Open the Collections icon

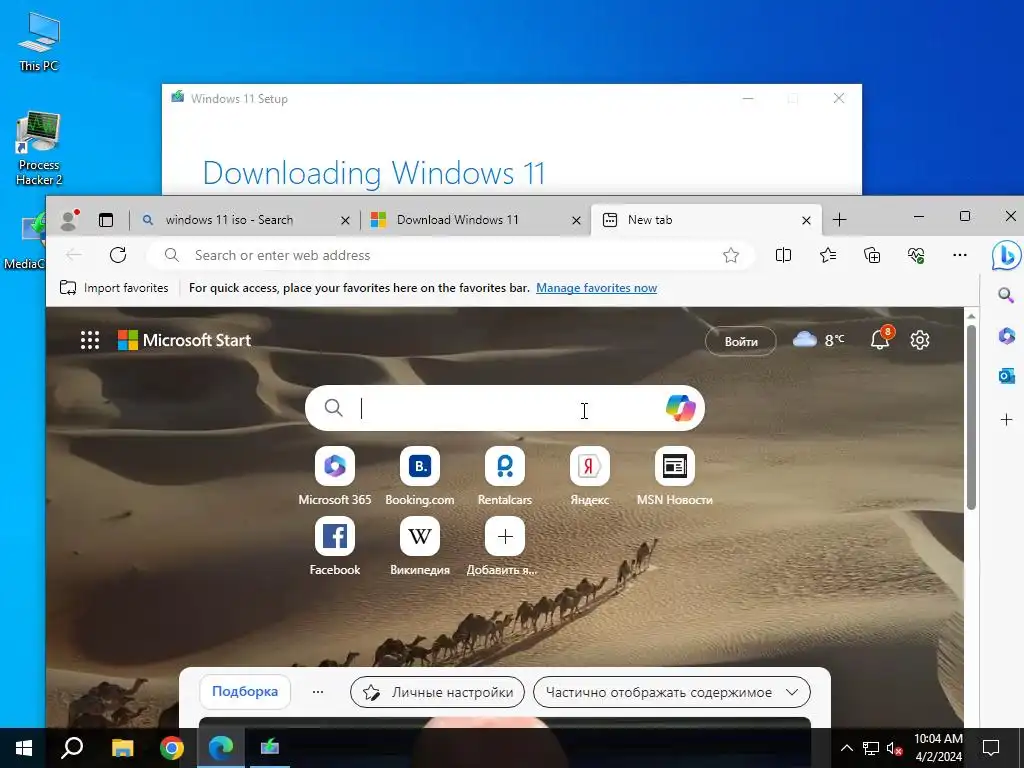point(872,255)
